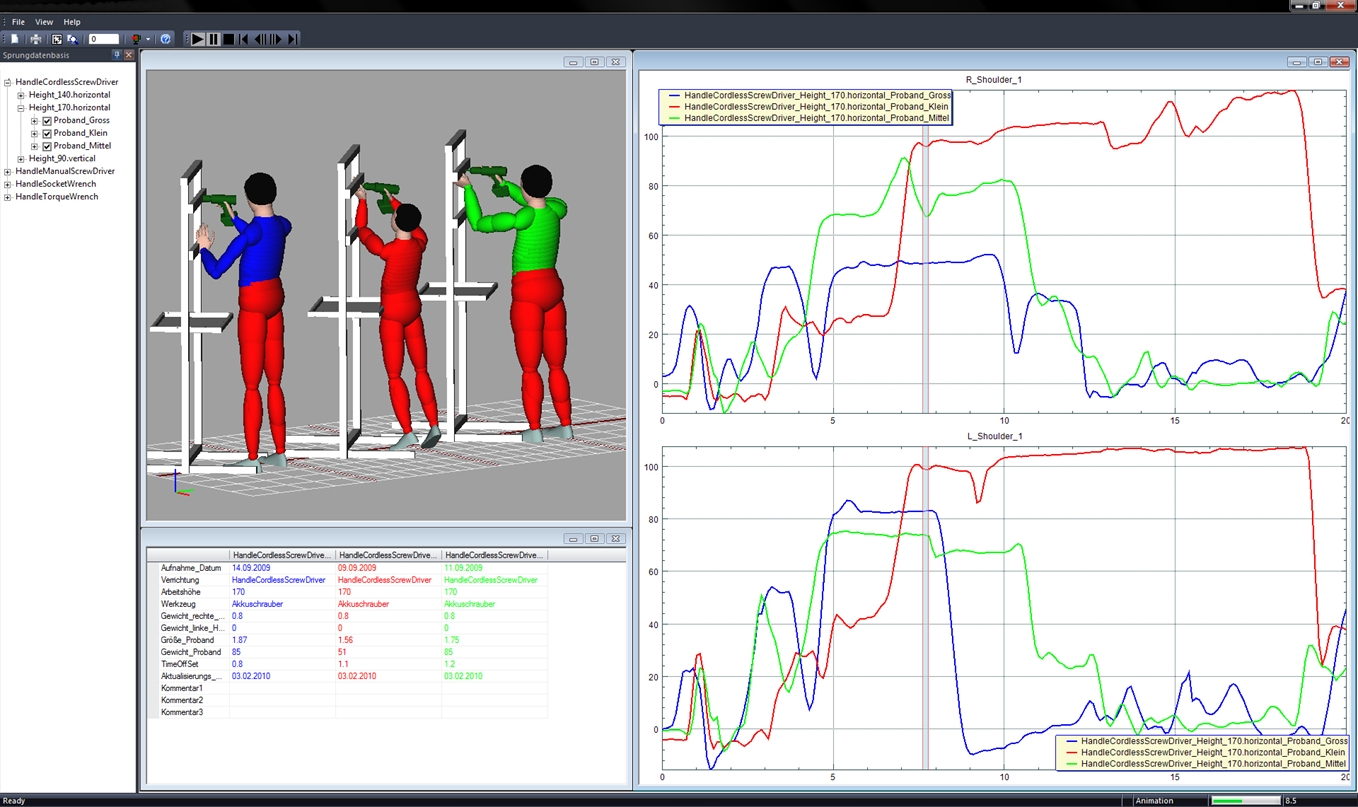This screenshot has width=1358, height=807.
Task: Expand the Proband_Klein node
Action: pos(35,133)
